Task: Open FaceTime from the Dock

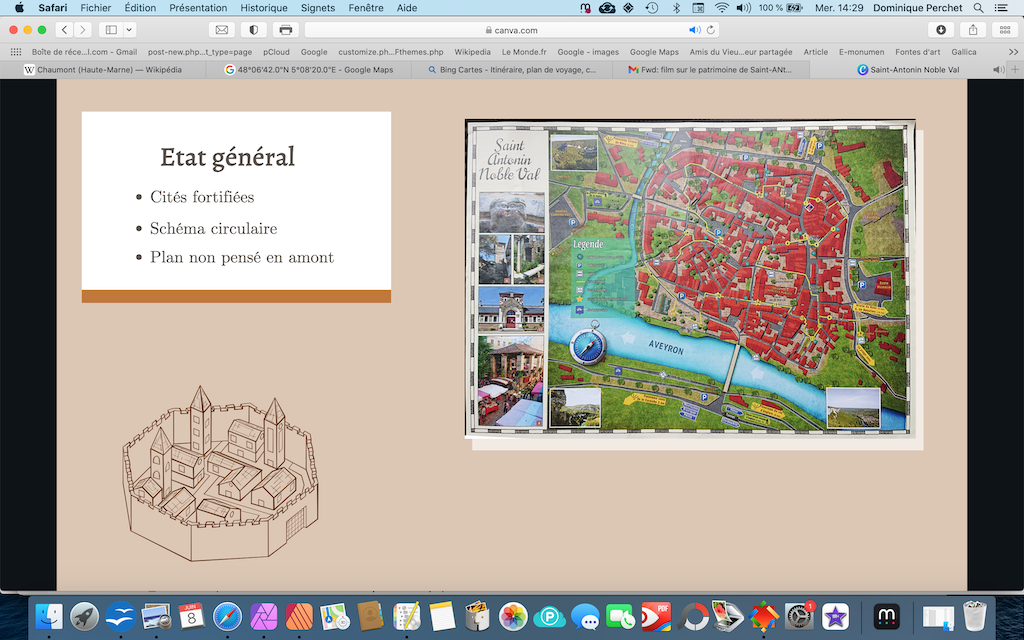Action: coord(620,616)
